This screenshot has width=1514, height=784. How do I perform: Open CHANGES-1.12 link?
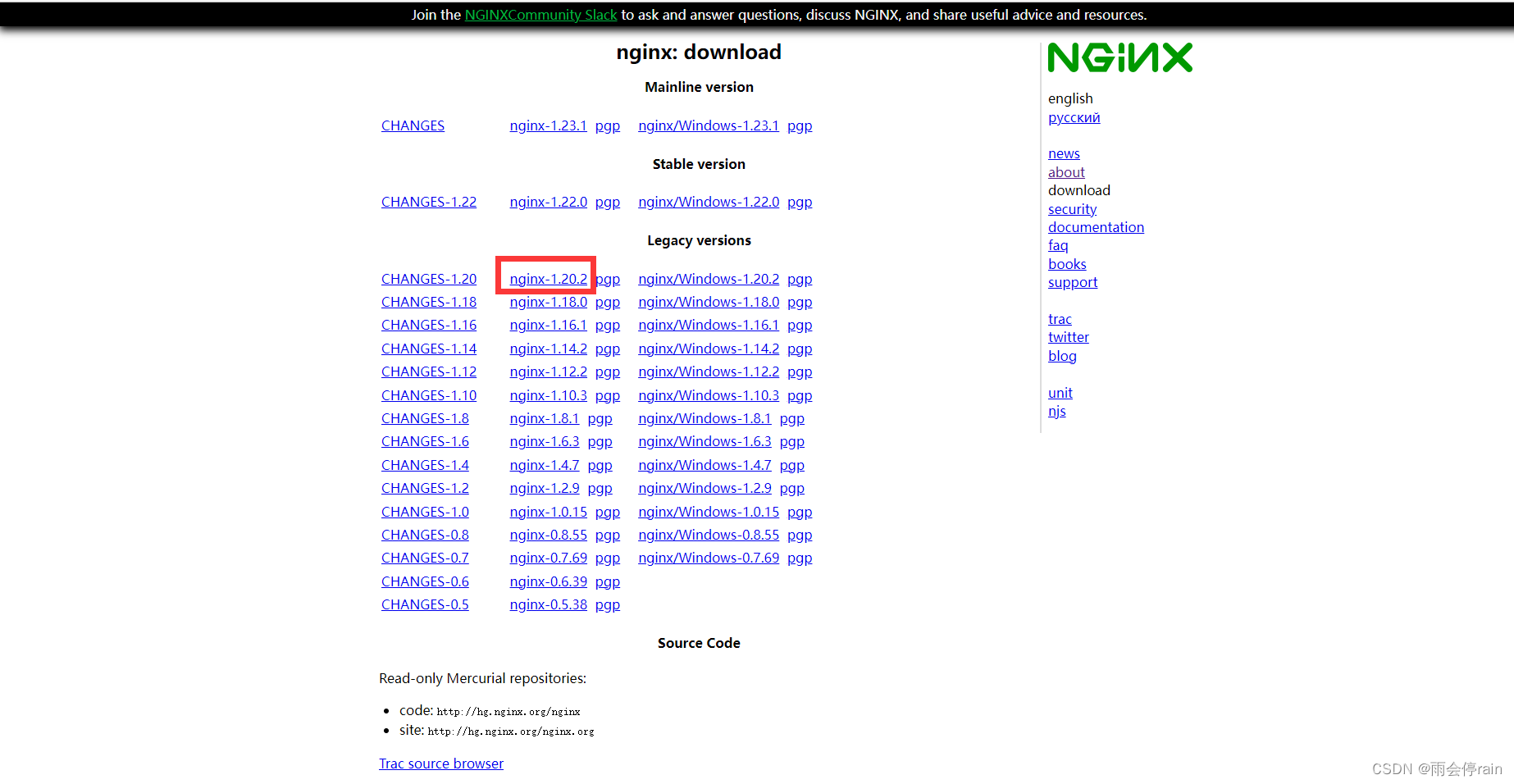click(429, 371)
